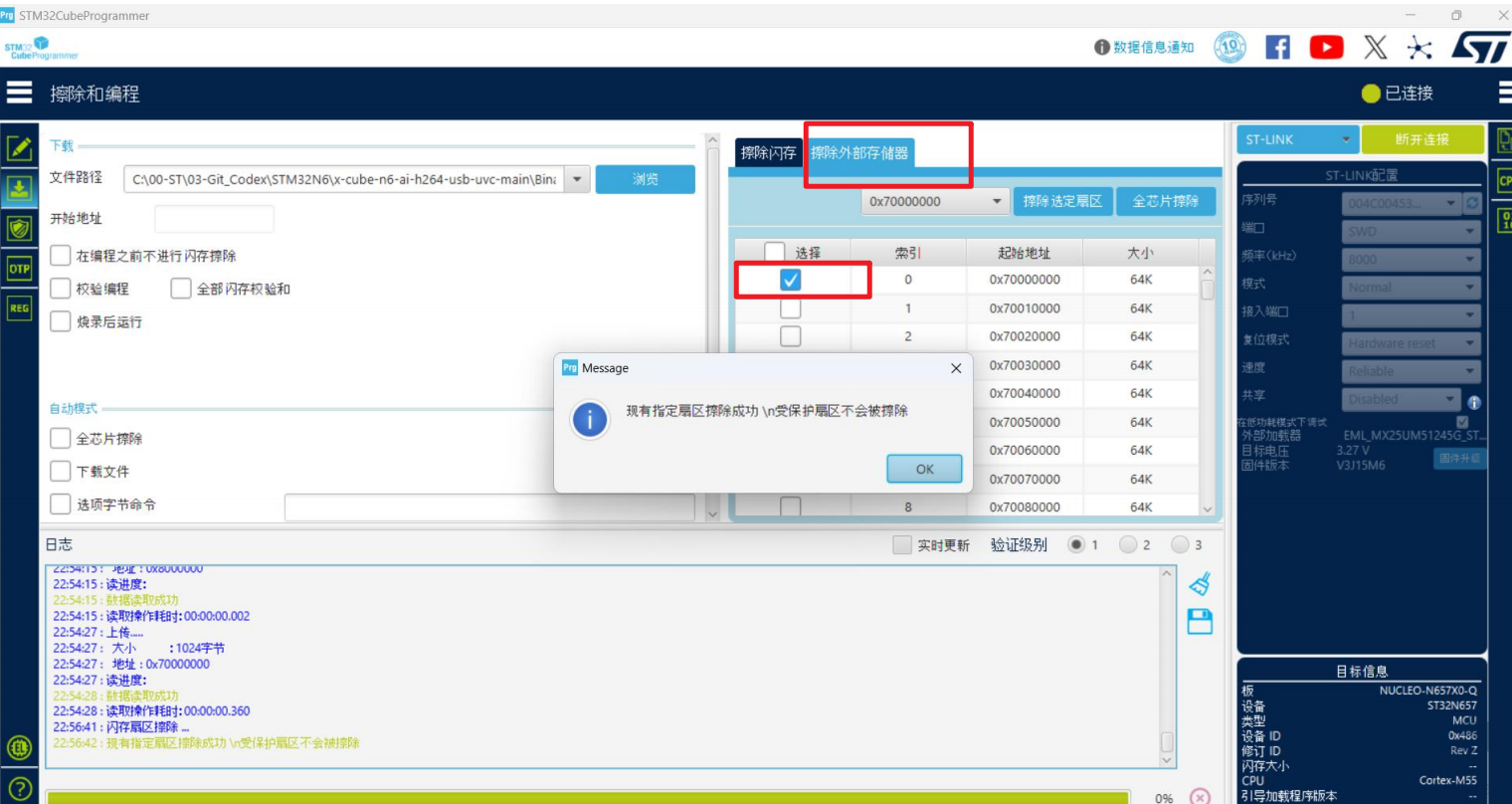The height and width of the screenshot is (804, 1512).
Task: Toggle the 校验编程 checkbox
Action: (61, 289)
